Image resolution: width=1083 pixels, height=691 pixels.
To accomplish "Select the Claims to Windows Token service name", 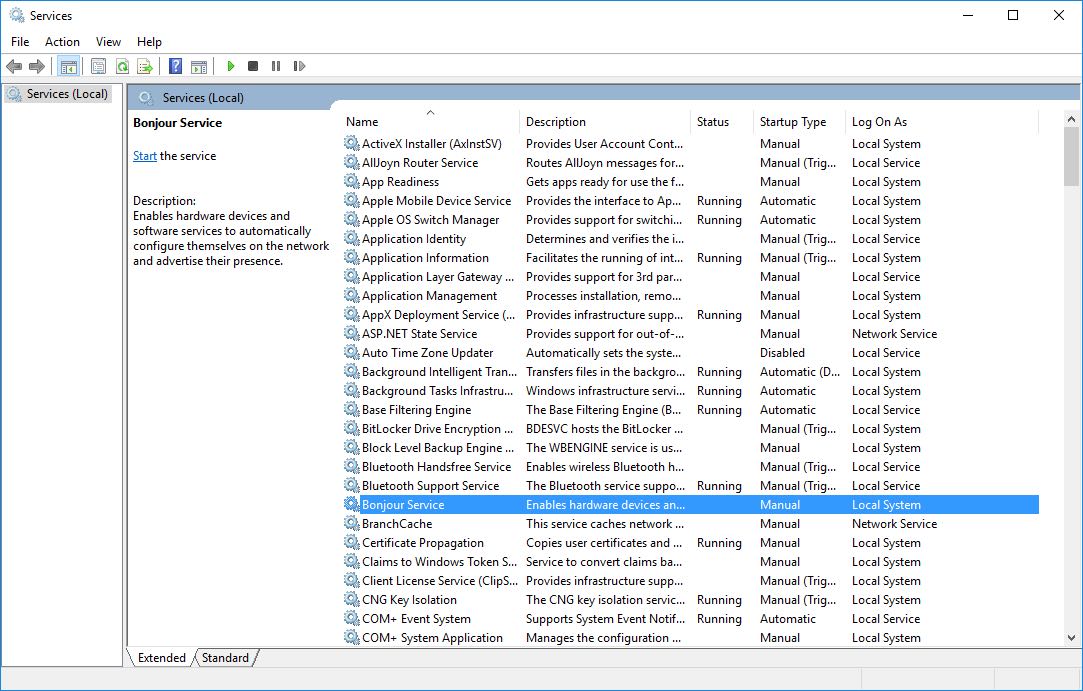I will point(439,562).
